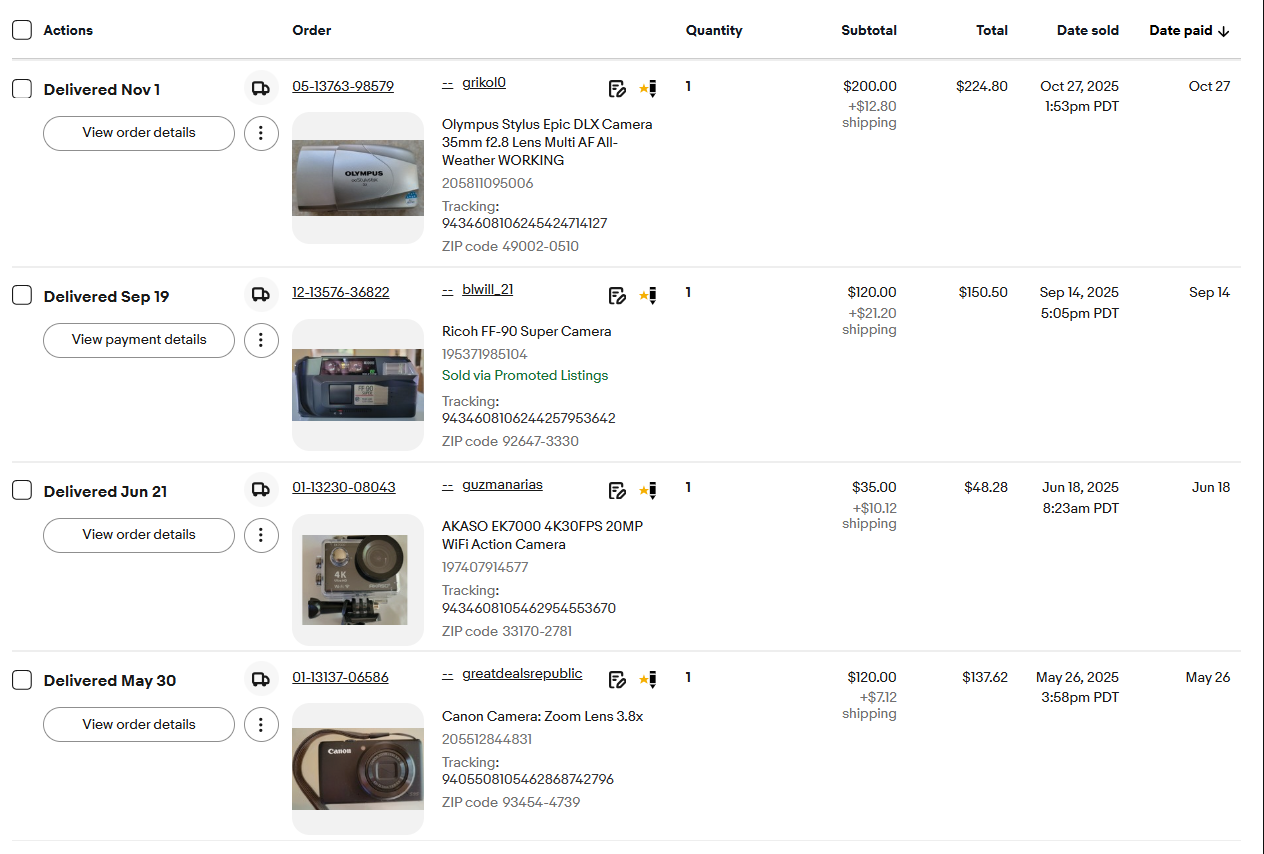Screen dimensions: 1264x854
Task: Click the Canon Camera Zoom Lens thumbnail
Action: (358, 769)
